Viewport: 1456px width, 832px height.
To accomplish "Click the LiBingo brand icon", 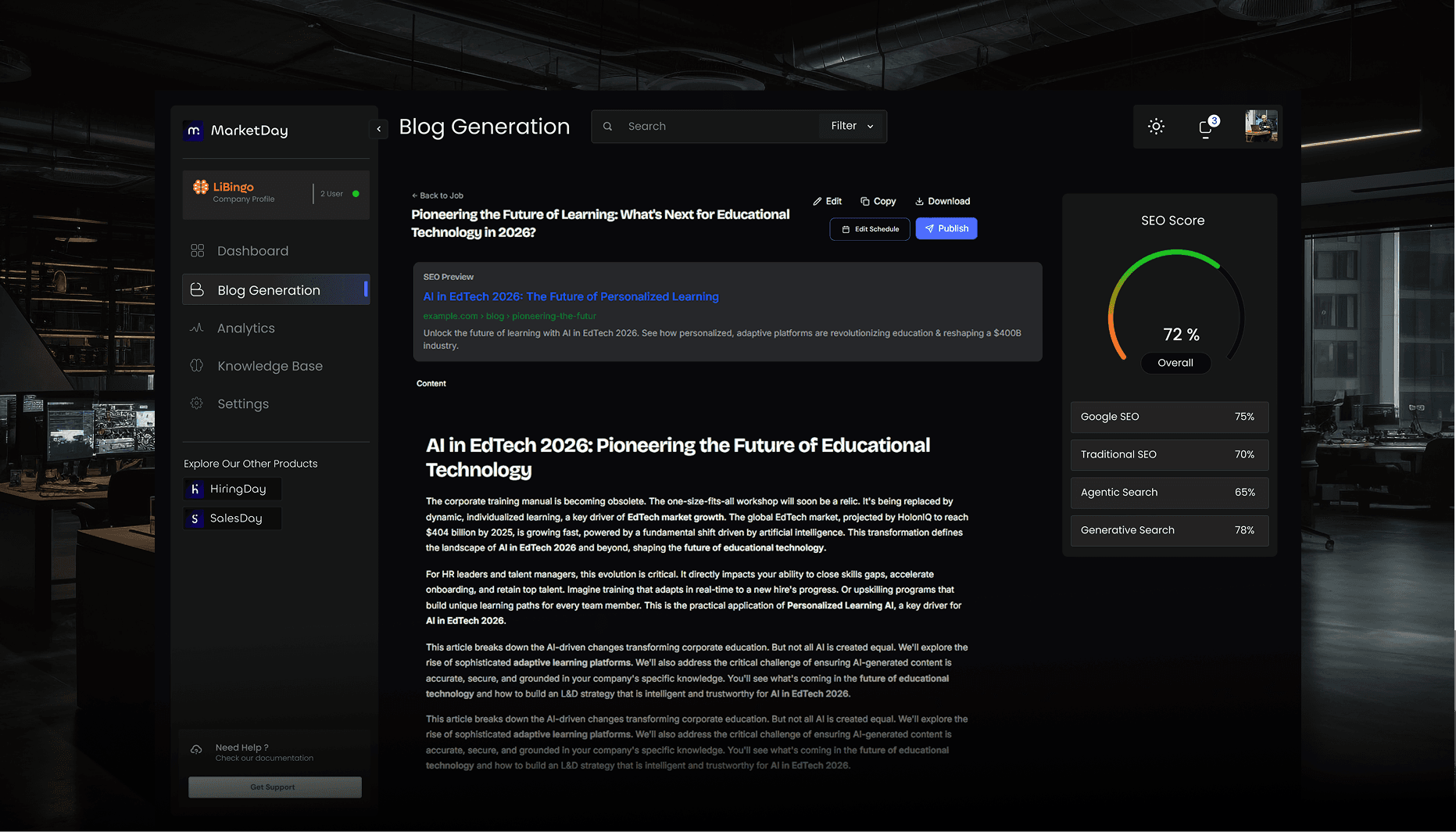I will [201, 187].
